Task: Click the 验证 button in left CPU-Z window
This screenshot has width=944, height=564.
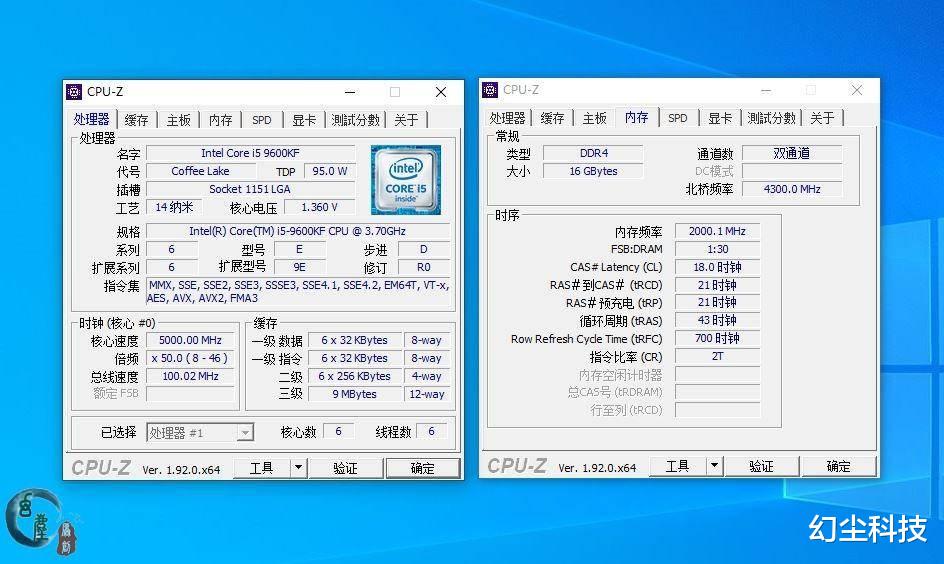Action: (x=346, y=468)
